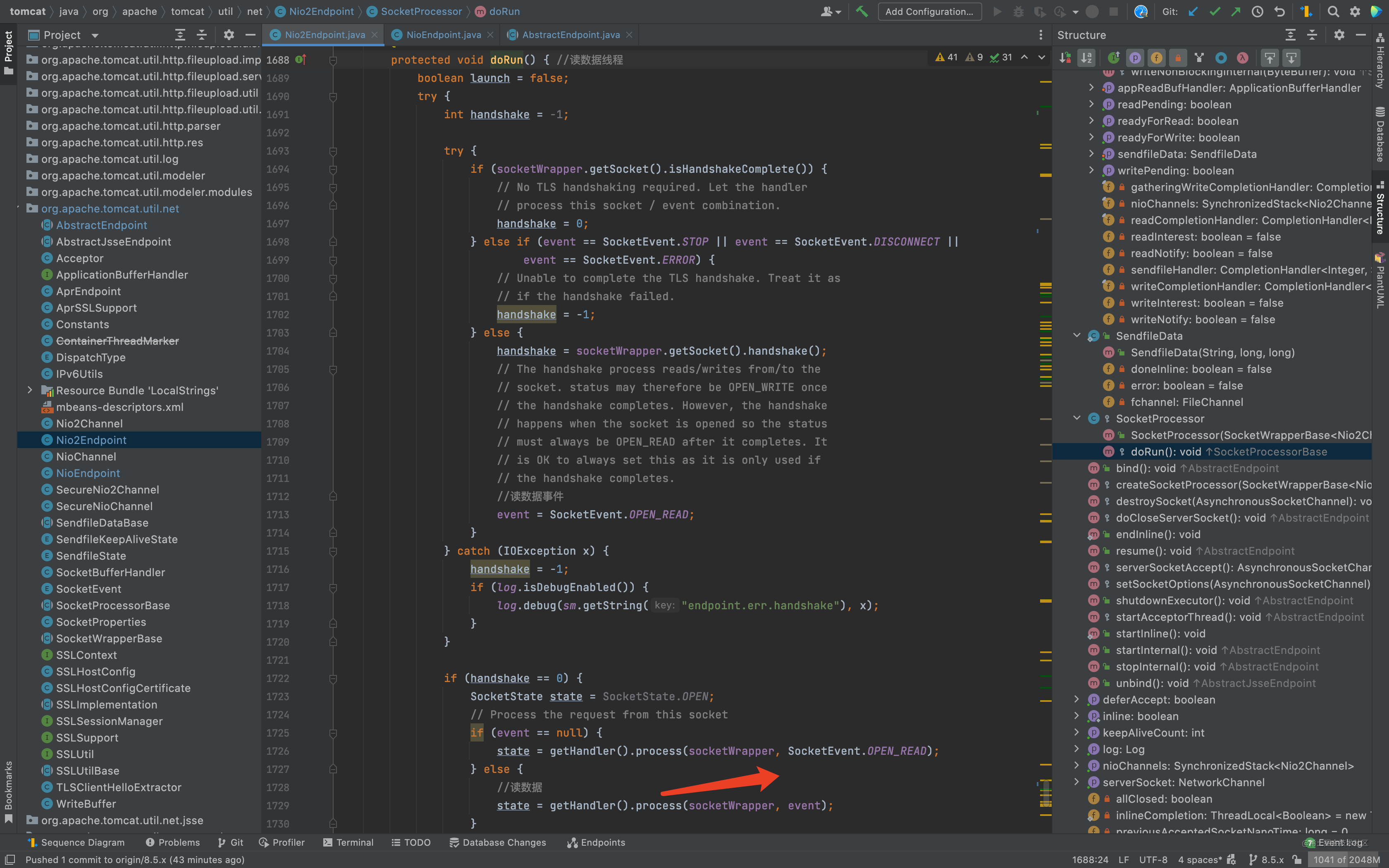Click Git Push arrow icon

tap(1236, 12)
